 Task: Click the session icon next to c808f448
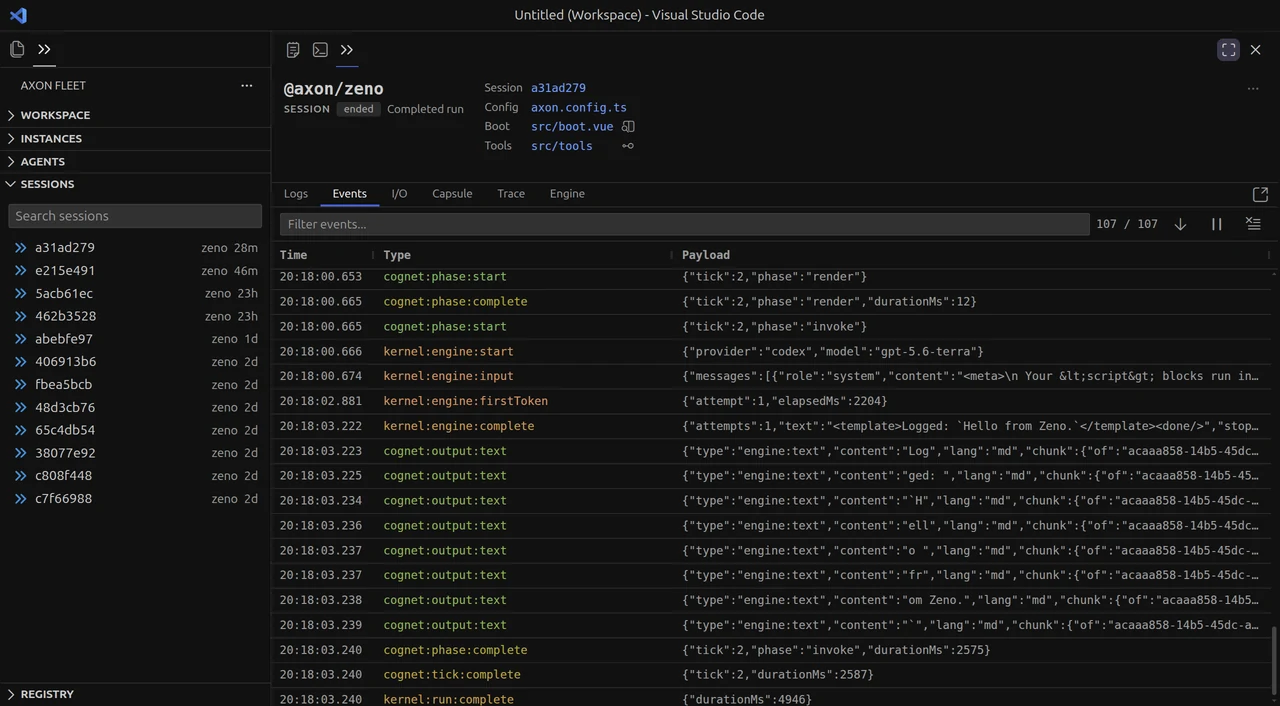pyautogui.click(x=20, y=476)
